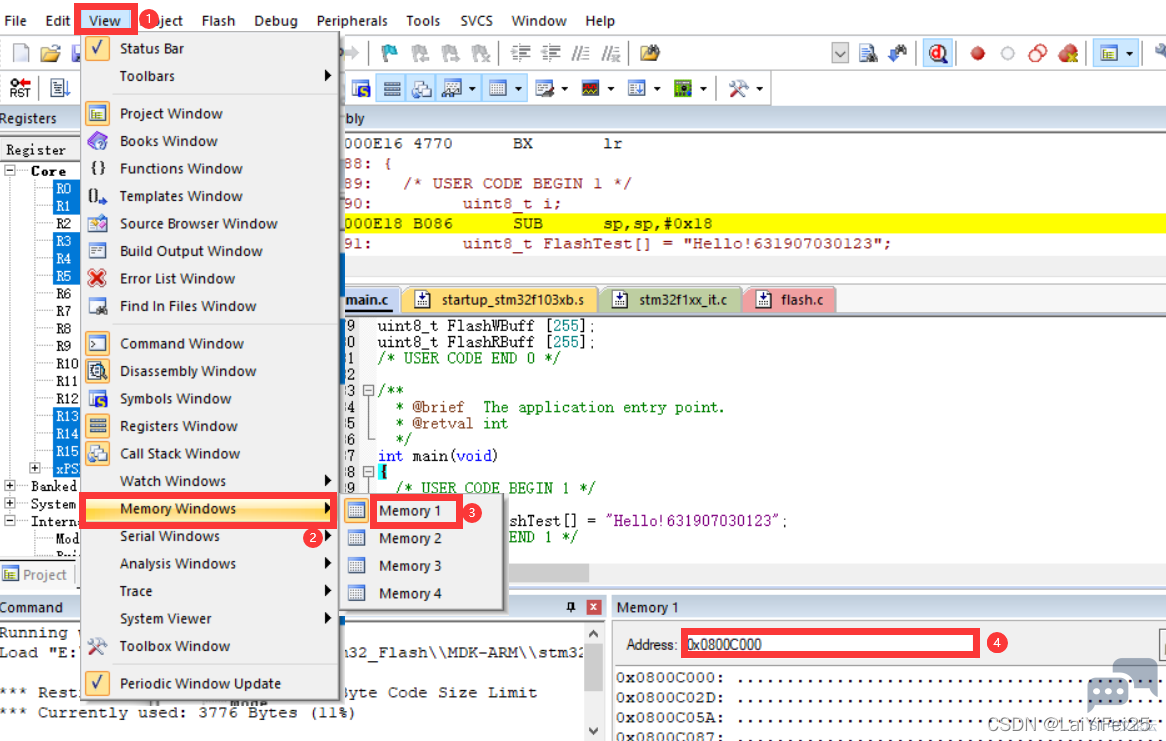Click the Memory Address input field

(x=830, y=644)
